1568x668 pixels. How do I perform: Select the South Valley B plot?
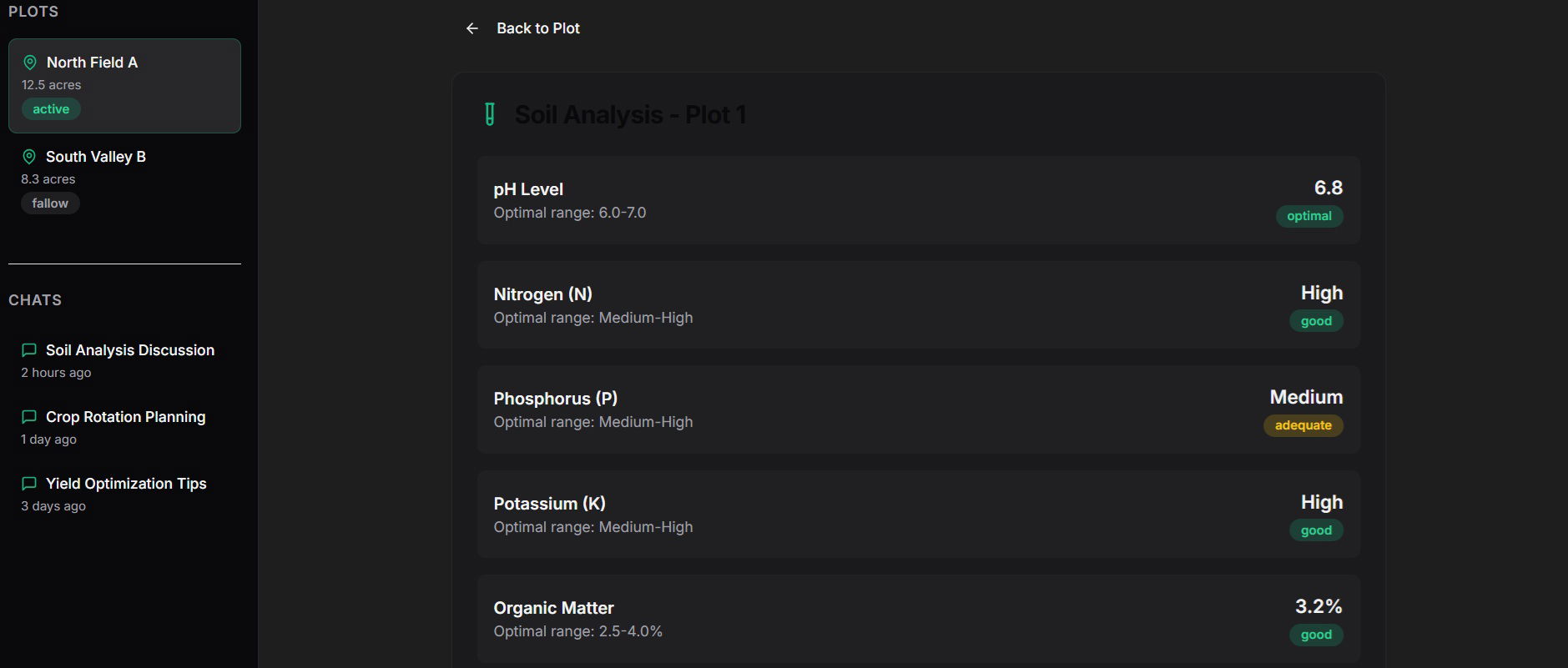click(124, 180)
